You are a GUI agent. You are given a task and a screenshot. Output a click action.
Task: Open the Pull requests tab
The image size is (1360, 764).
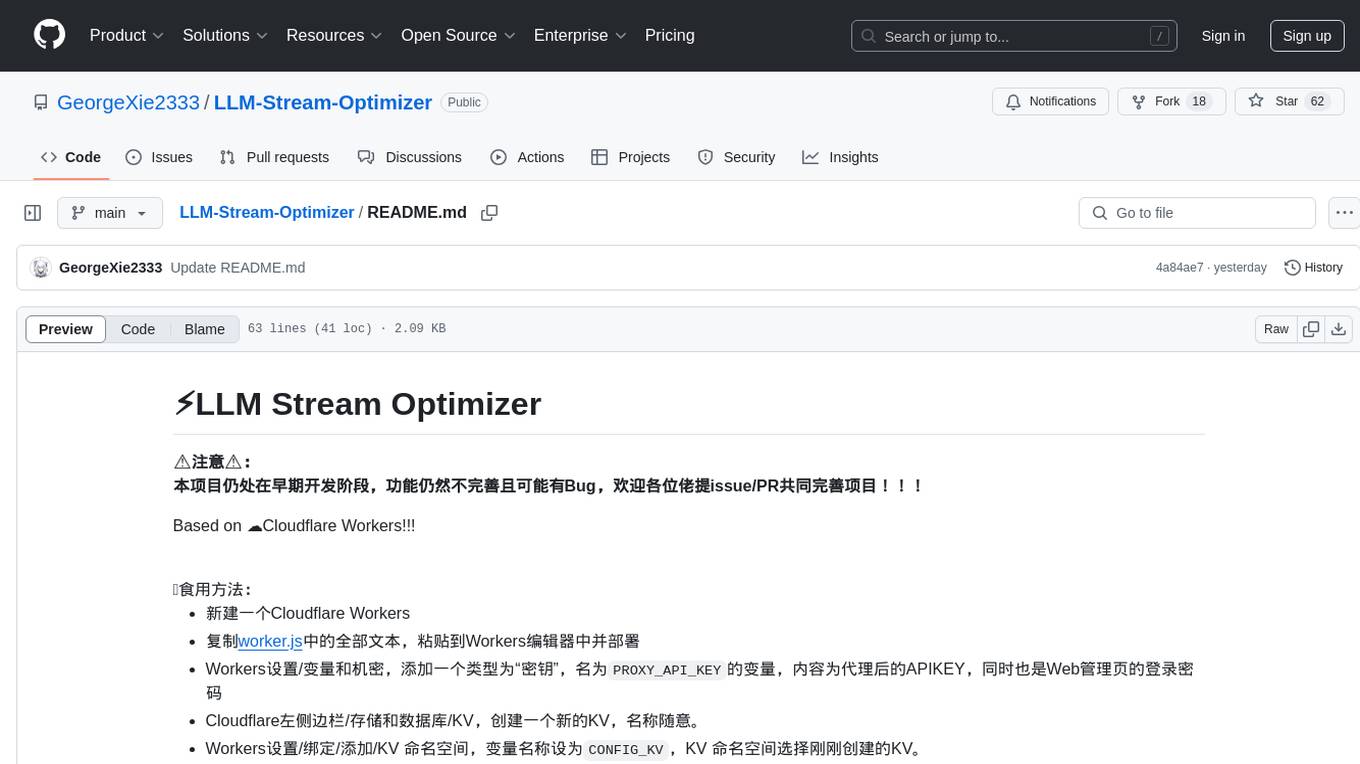coord(274,157)
